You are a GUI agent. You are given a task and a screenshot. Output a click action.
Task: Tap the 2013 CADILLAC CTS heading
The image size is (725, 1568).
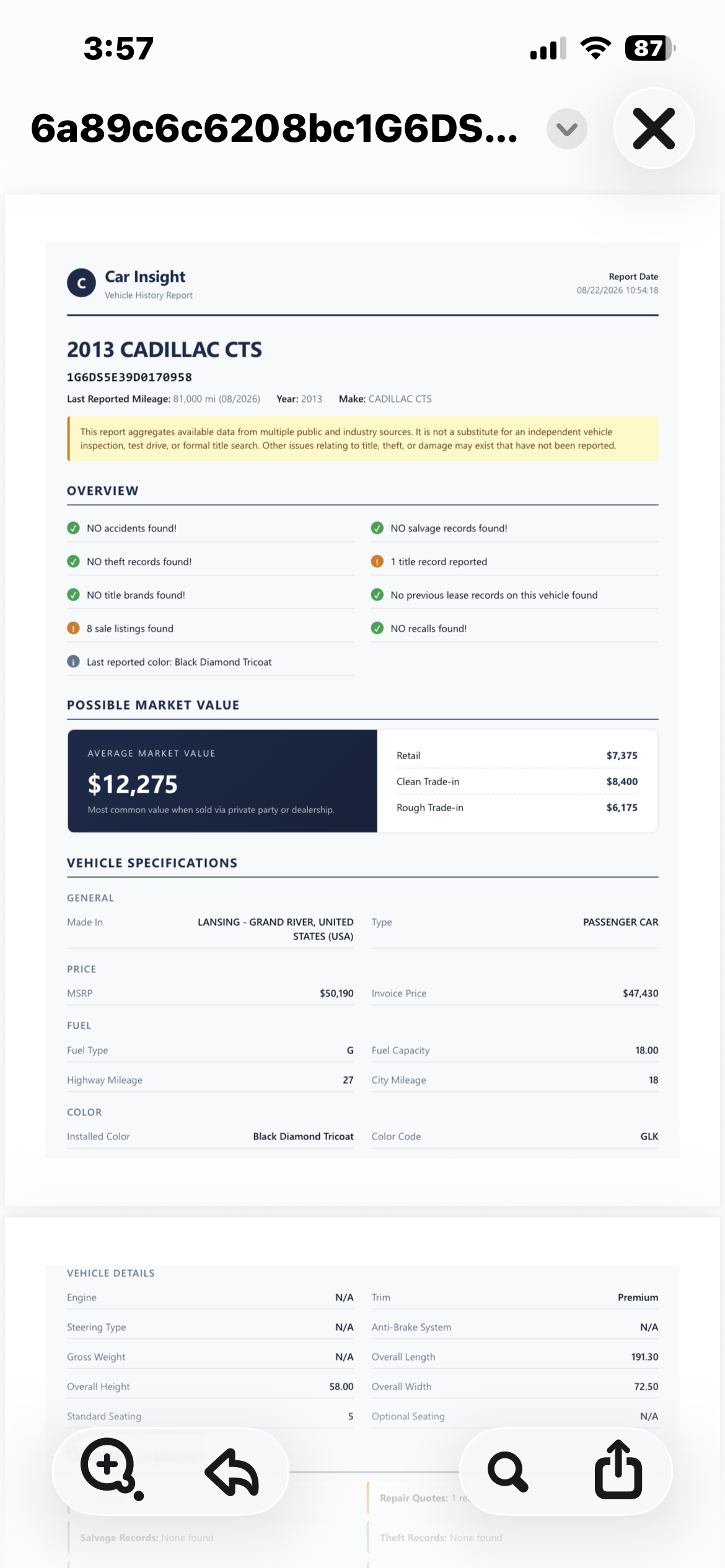[x=164, y=350]
